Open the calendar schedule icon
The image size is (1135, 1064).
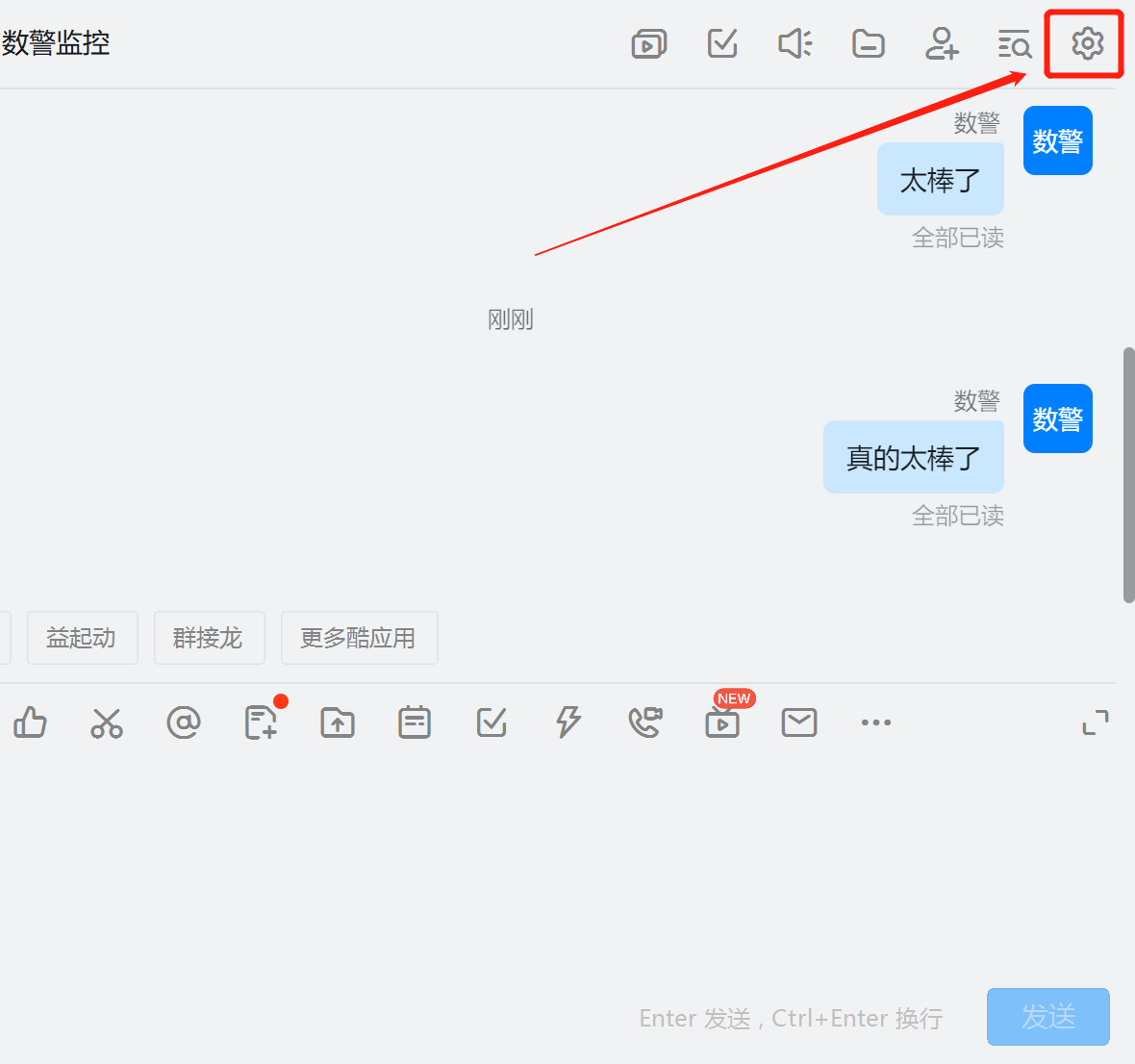coord(415,722)
